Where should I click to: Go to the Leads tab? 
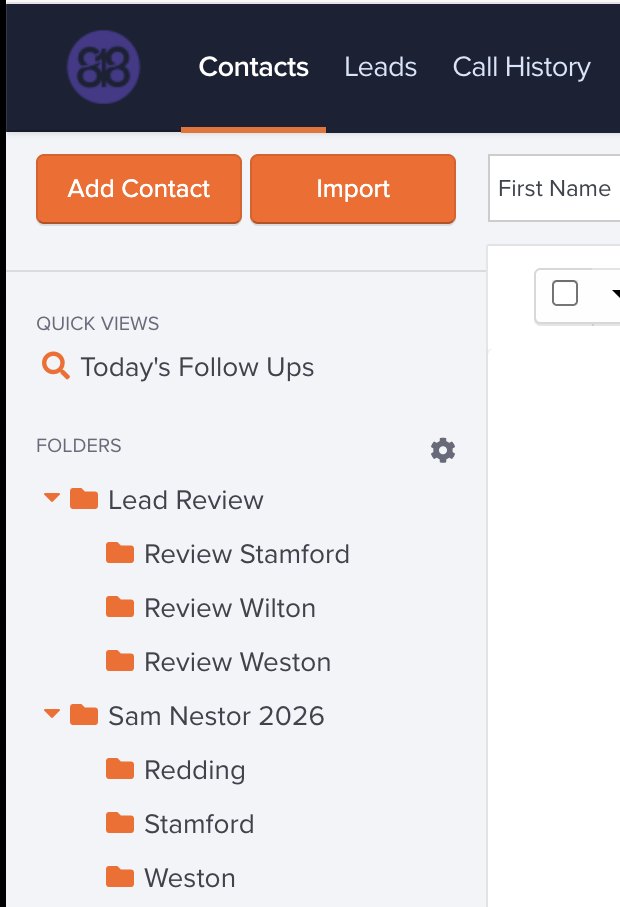pos(381,67)
